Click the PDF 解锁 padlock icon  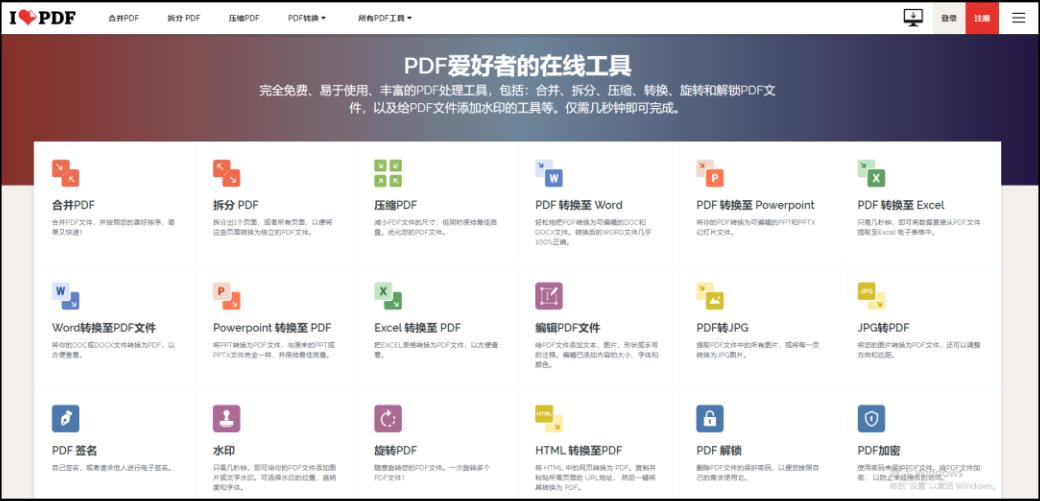[710, 418]
